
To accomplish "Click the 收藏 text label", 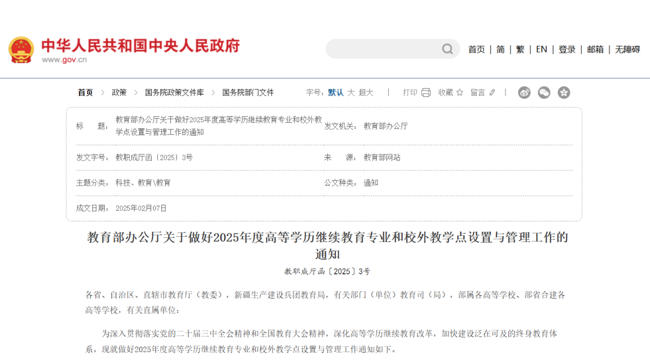I will click(446, 92).
